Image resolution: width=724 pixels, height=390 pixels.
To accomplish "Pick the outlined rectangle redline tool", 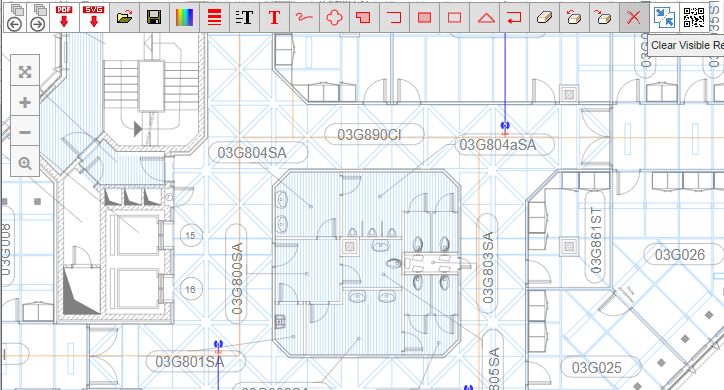I will tap(454, 17).
